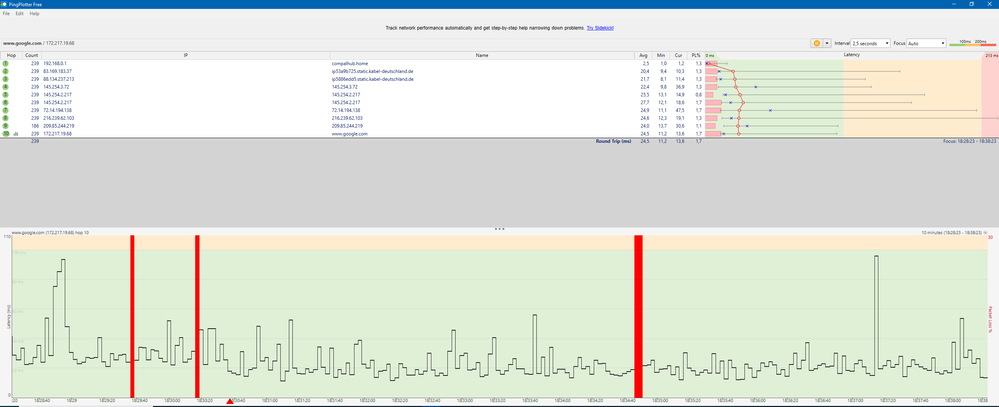The height and width of the screenshot is (407, 999).
Task: Click the graph title www.google.com hop 10
Action: 50,233
